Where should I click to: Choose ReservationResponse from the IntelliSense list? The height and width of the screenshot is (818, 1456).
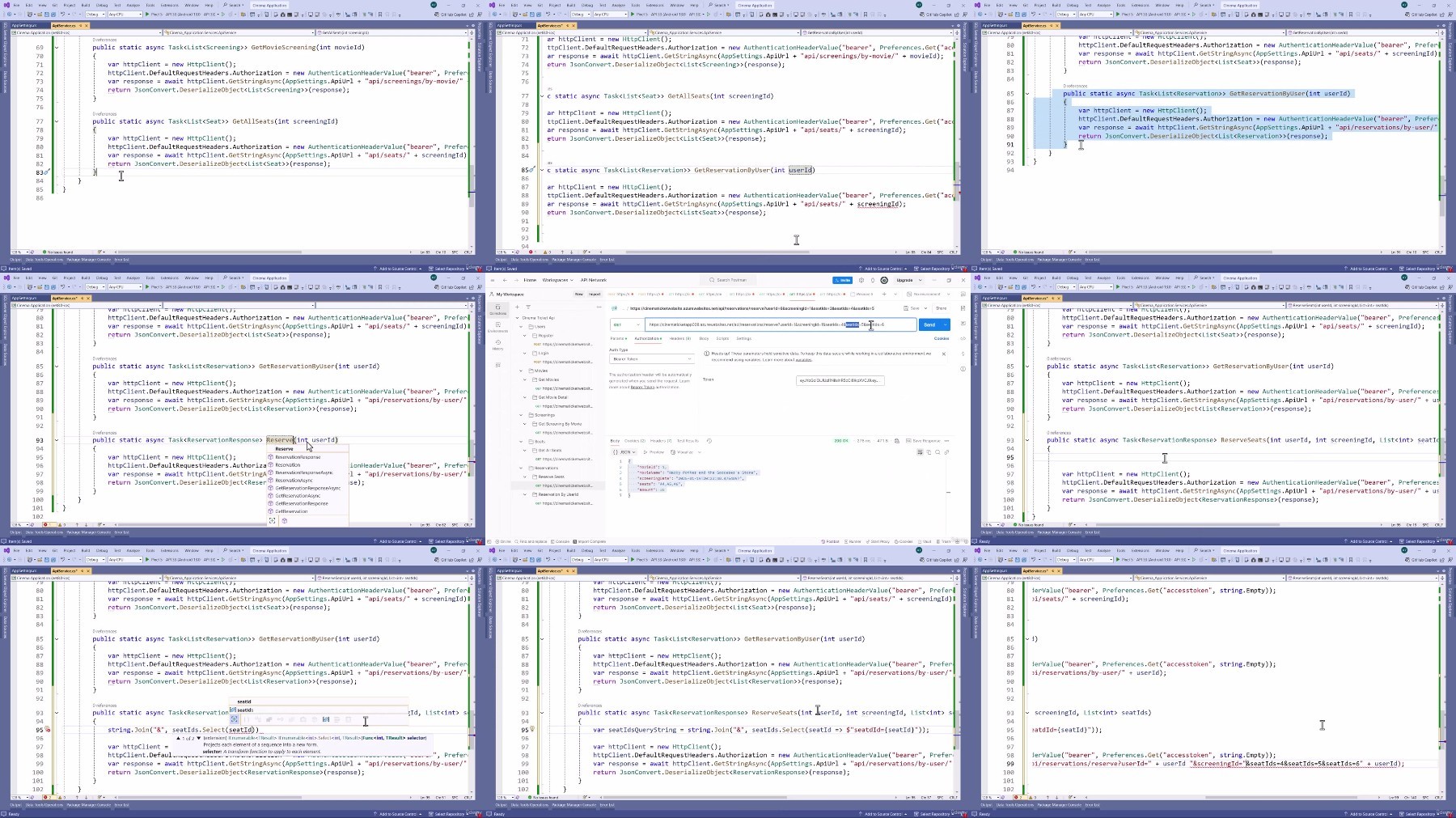point(298,457)
